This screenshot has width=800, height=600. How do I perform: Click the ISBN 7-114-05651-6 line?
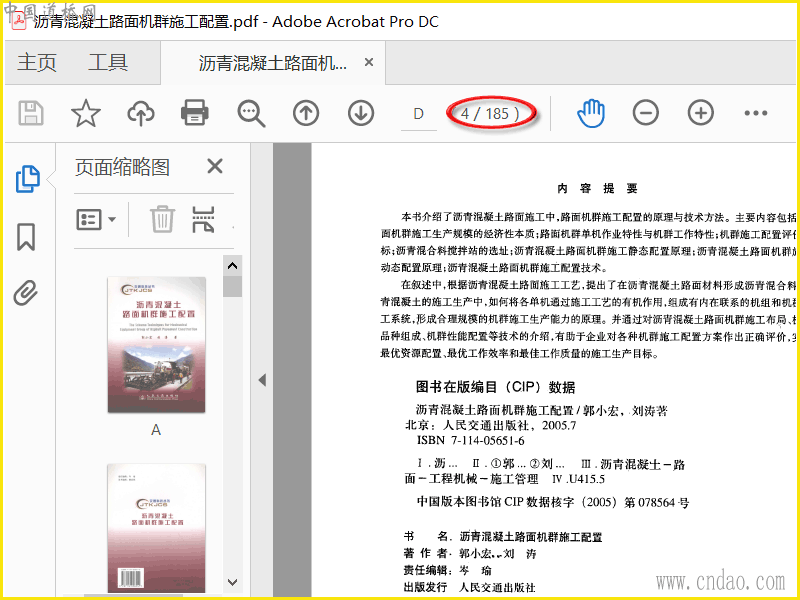[x=470, y=440]
